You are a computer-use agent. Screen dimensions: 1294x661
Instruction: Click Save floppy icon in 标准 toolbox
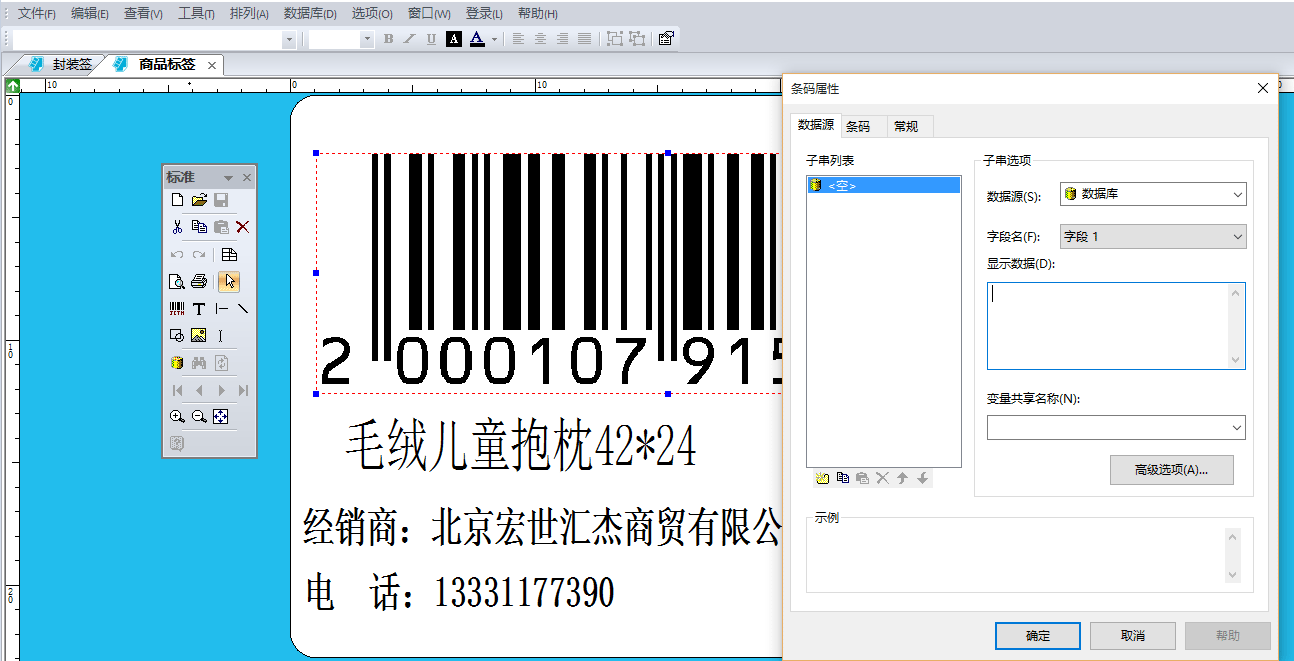221,200
